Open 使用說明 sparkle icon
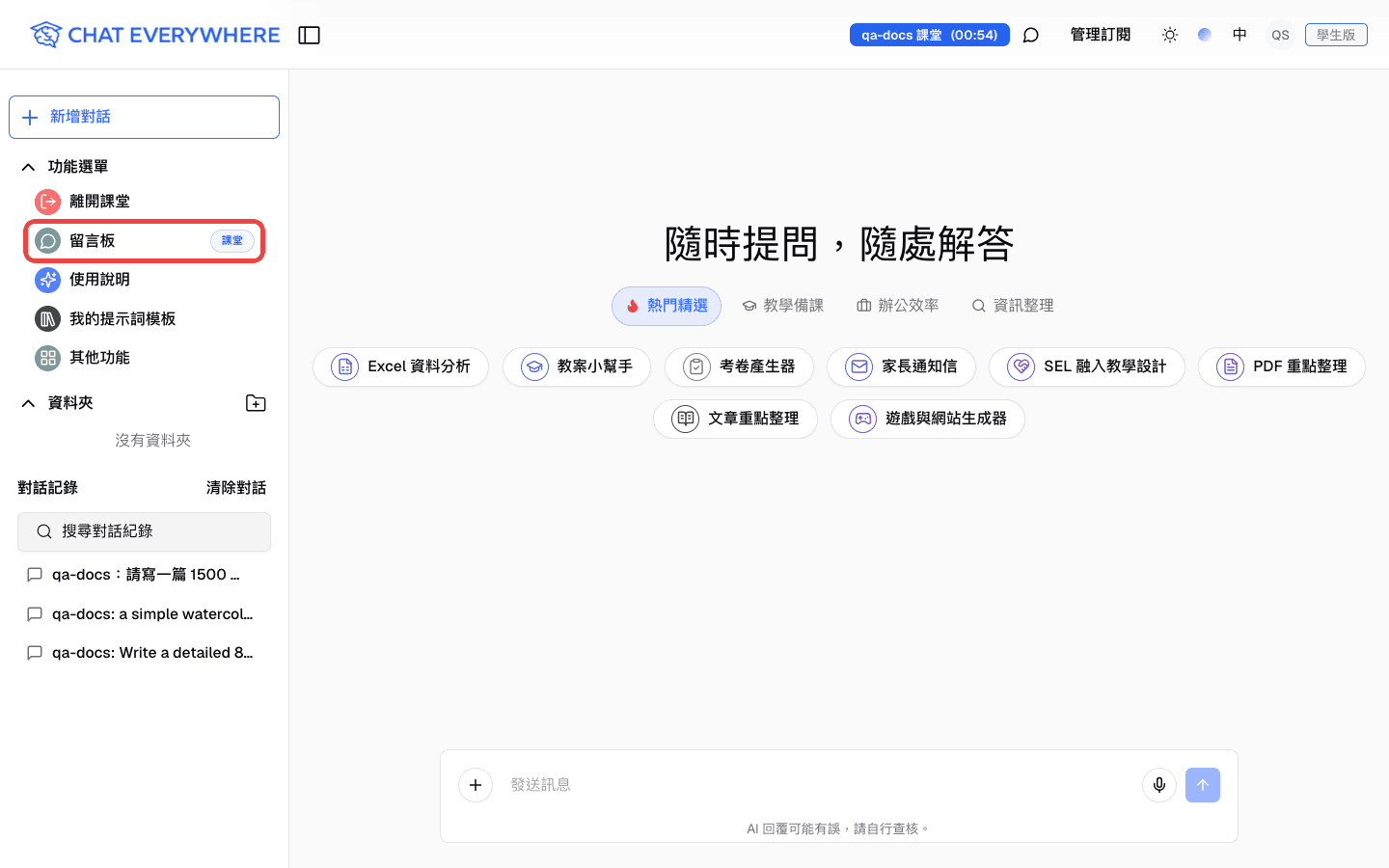The image size is (1389, 868). click(47, 280)
